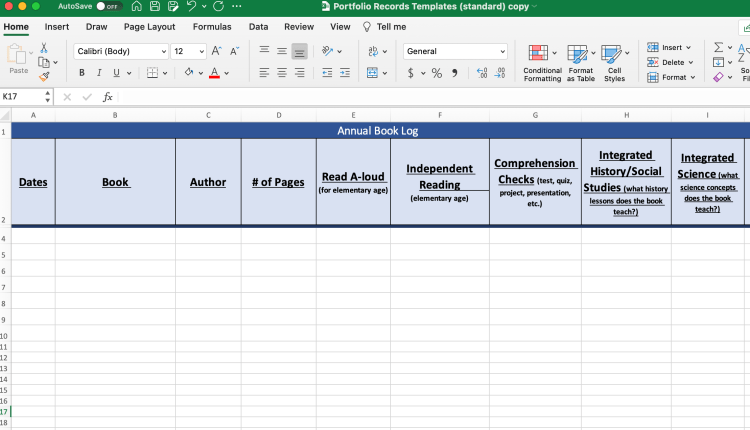
Task: Click the Conditional Formatting button
Action: click(542, 62)
